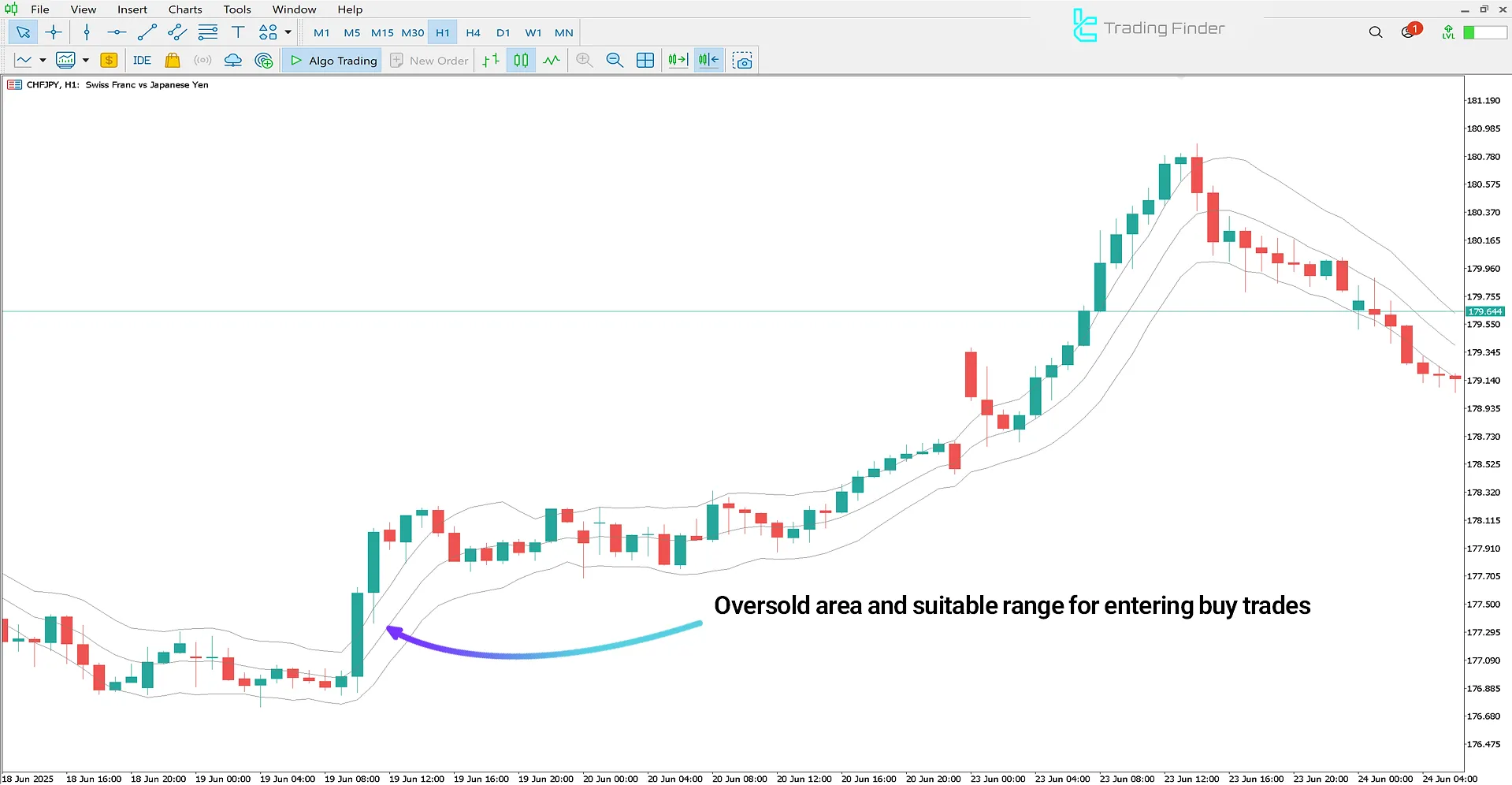Take a chart screenshot with the camera icon
Screen dimensions: 1512x785
[x=741, y=60]
